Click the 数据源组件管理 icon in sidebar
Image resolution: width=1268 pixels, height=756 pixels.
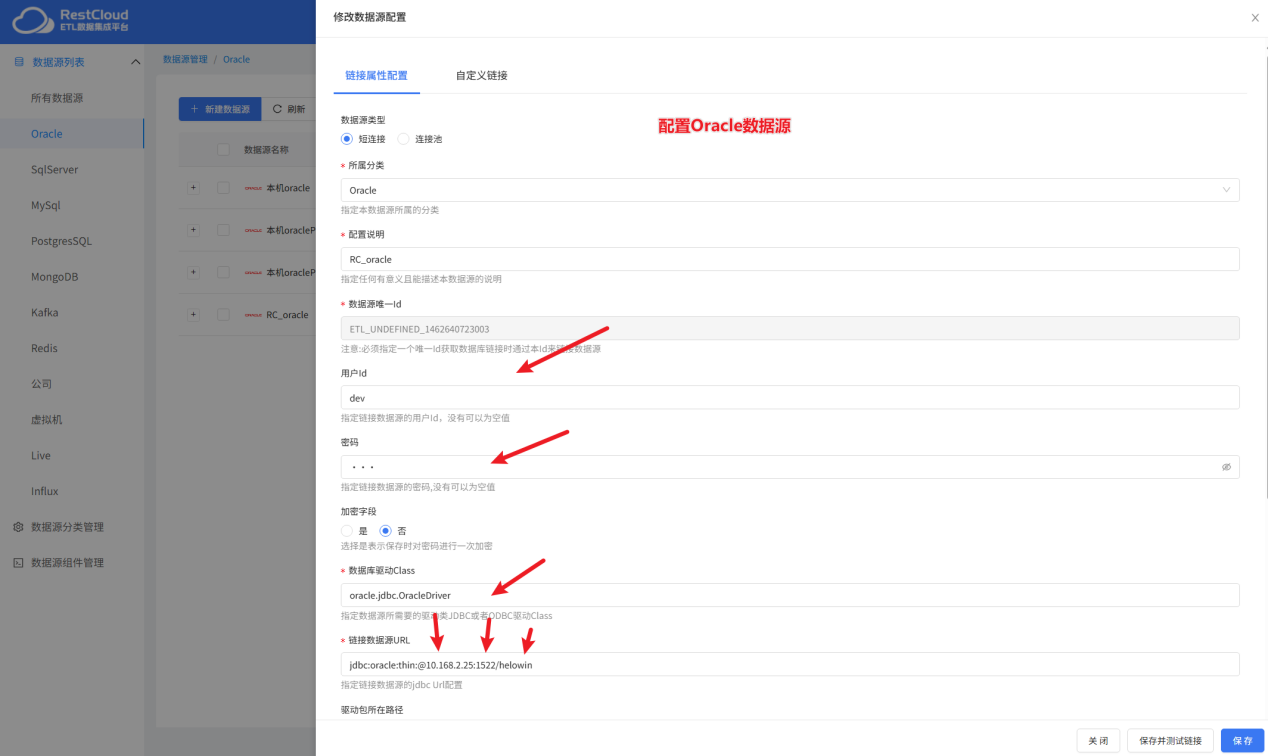tap(18, 563)
